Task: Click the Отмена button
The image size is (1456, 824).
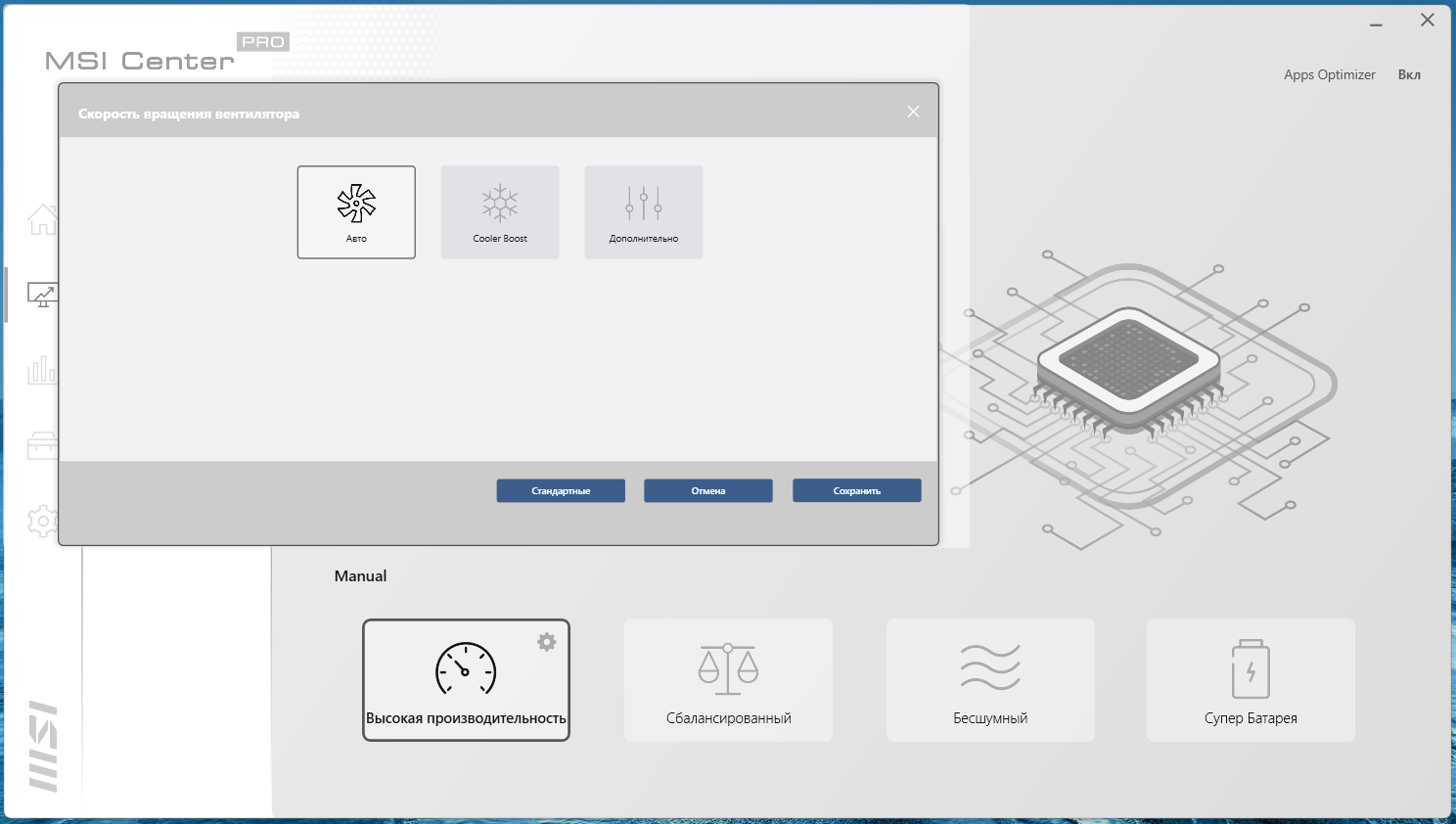Action: [708, 490]
